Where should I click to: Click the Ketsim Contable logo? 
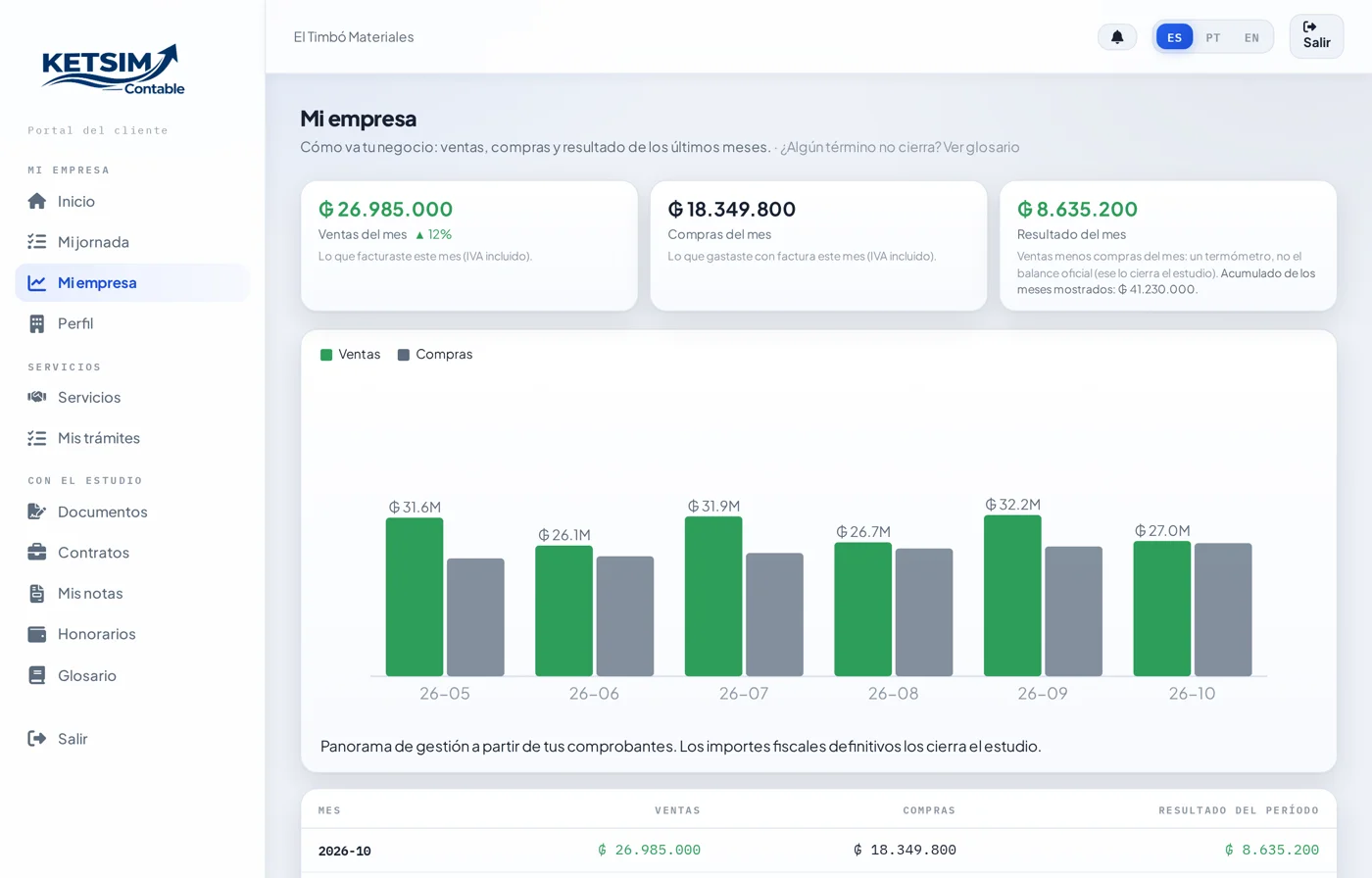113,69
